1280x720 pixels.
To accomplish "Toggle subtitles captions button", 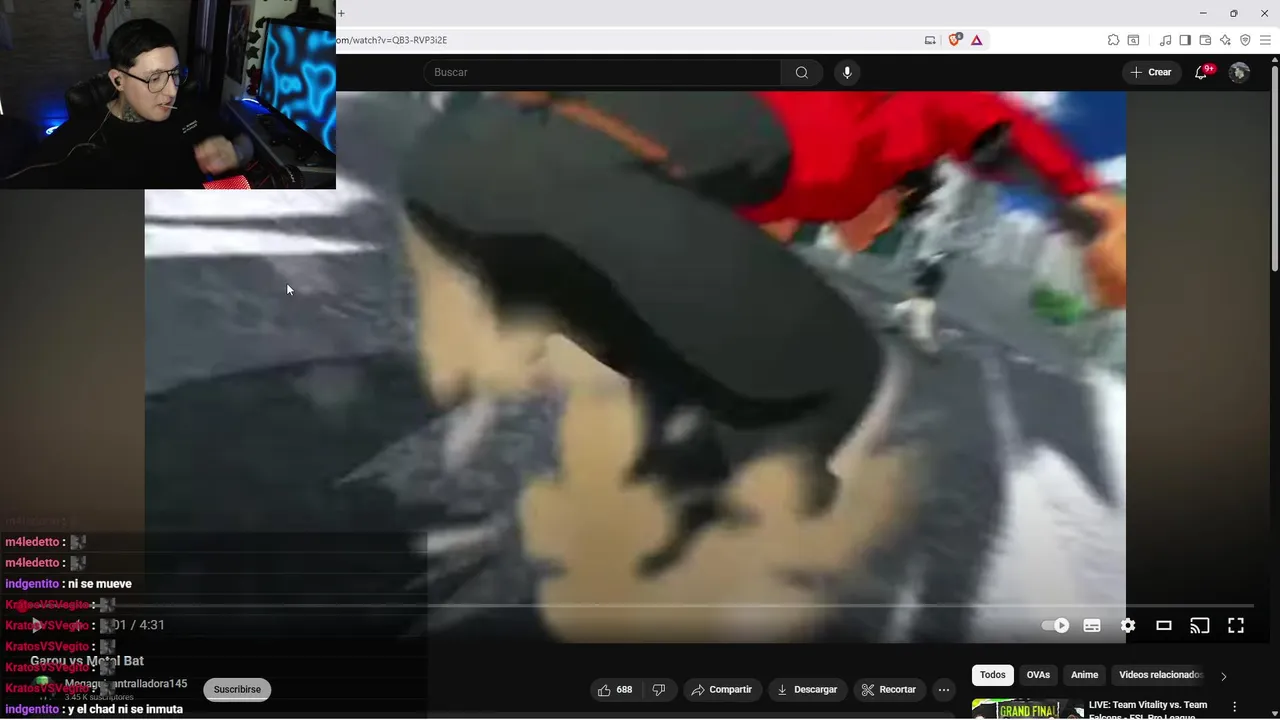I will pyautogui.click(x=1092, y=626).
